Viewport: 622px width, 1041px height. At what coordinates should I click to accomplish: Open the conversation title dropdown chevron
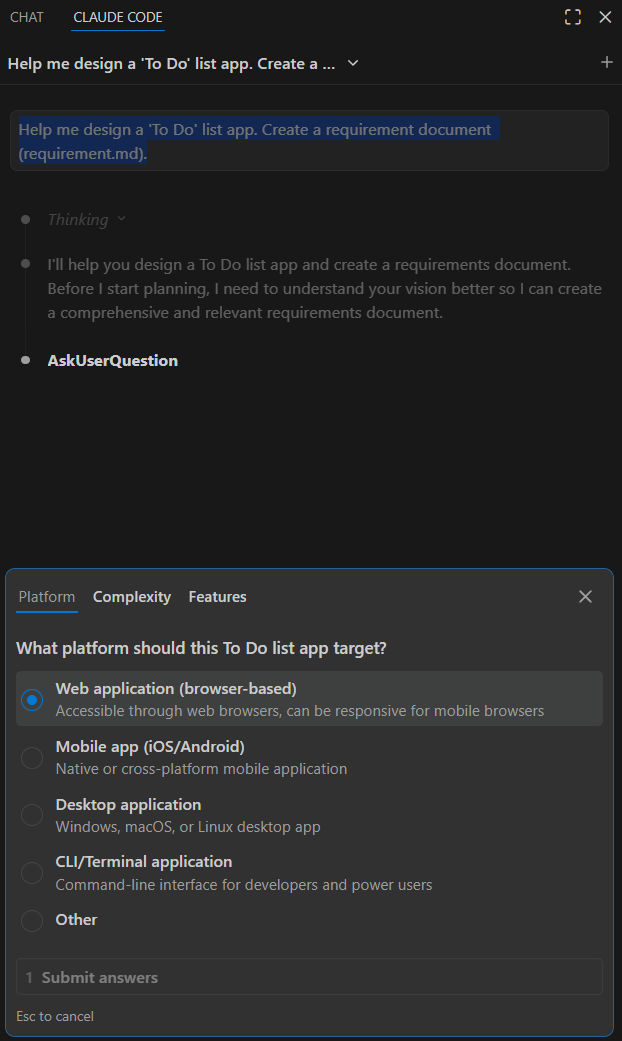352,63
